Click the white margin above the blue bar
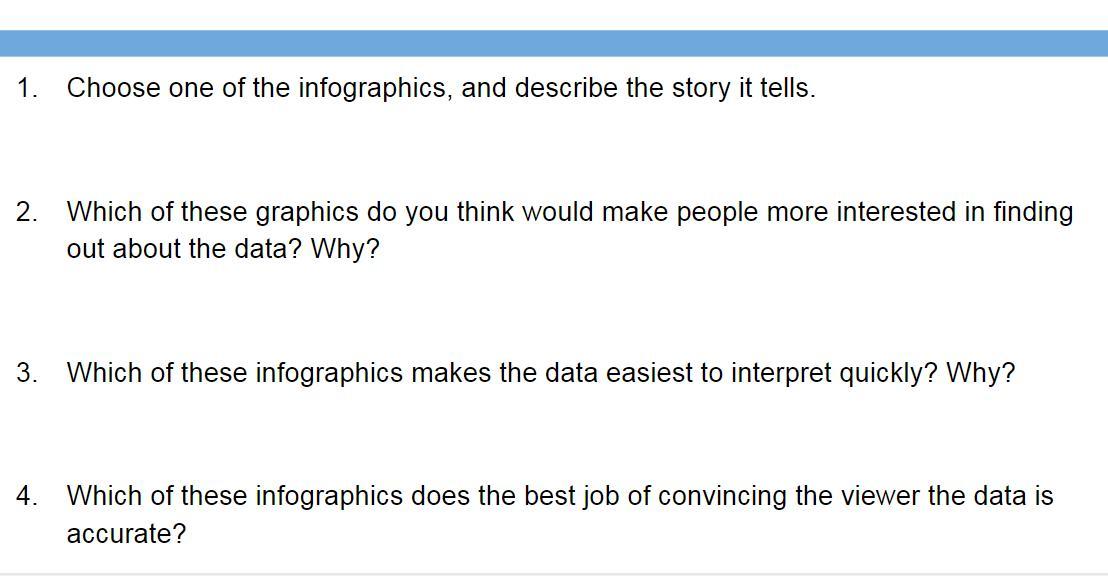 click(x=554, y=14)
